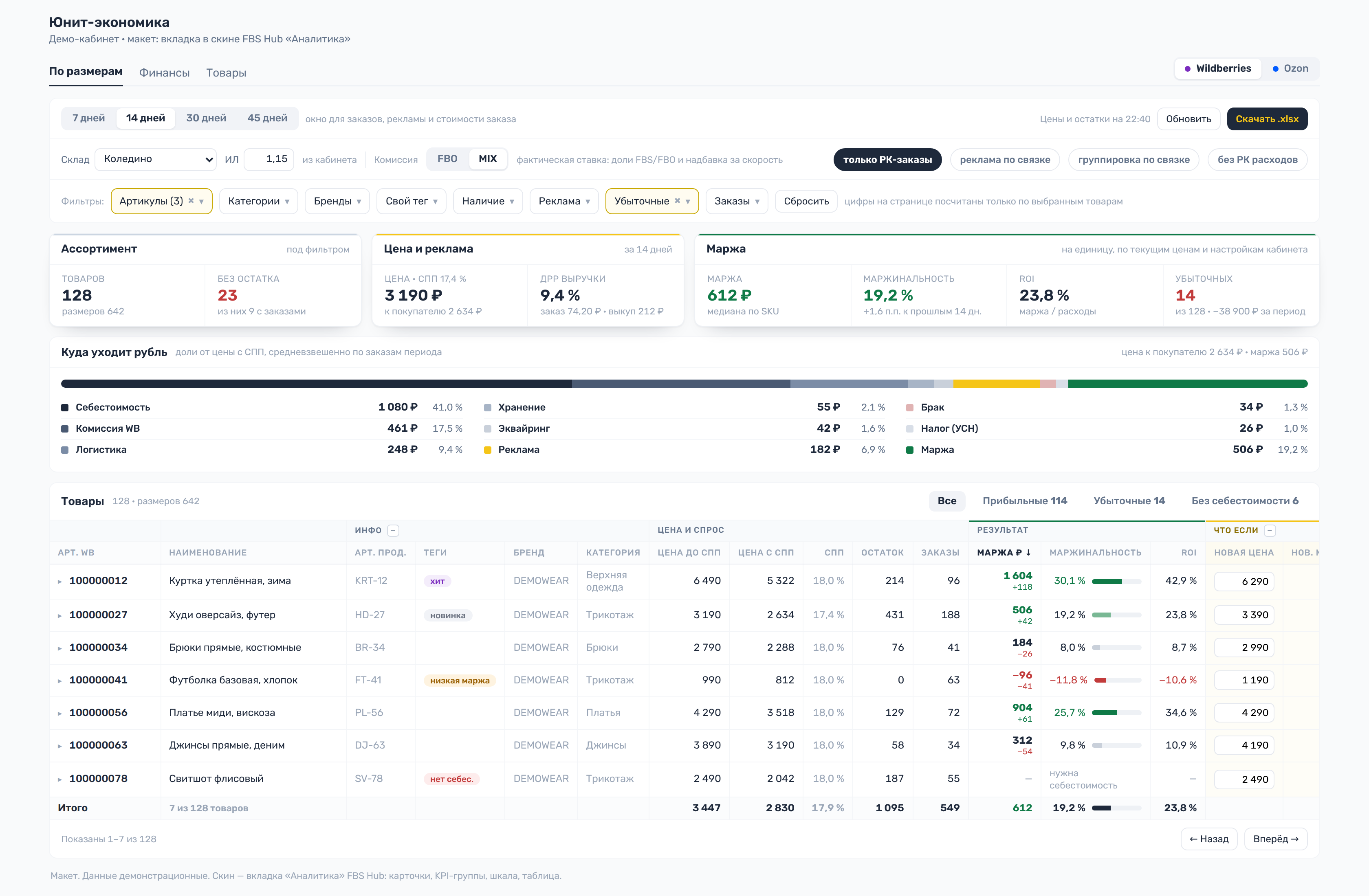Clear the Убыточные filter using its × icon

[678, 201]
